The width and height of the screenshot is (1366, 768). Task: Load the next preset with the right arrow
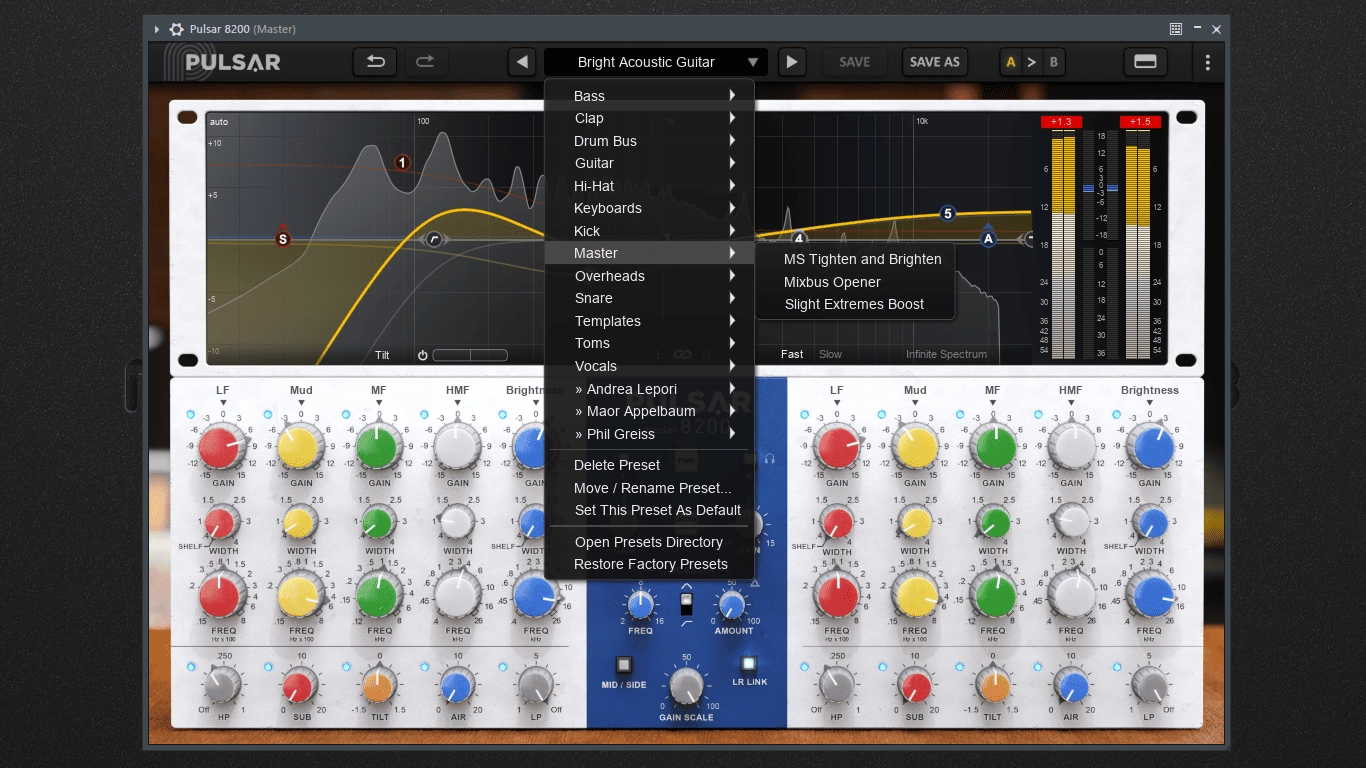pos(791,62)
